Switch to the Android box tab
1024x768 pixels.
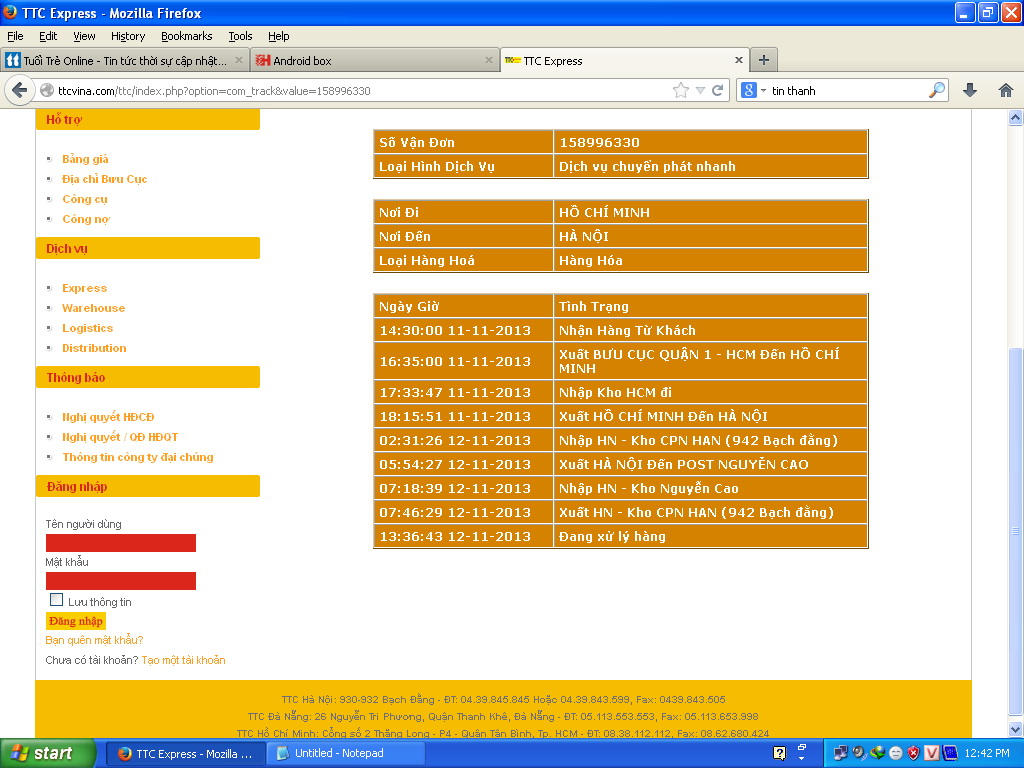(x=374, y=60)
